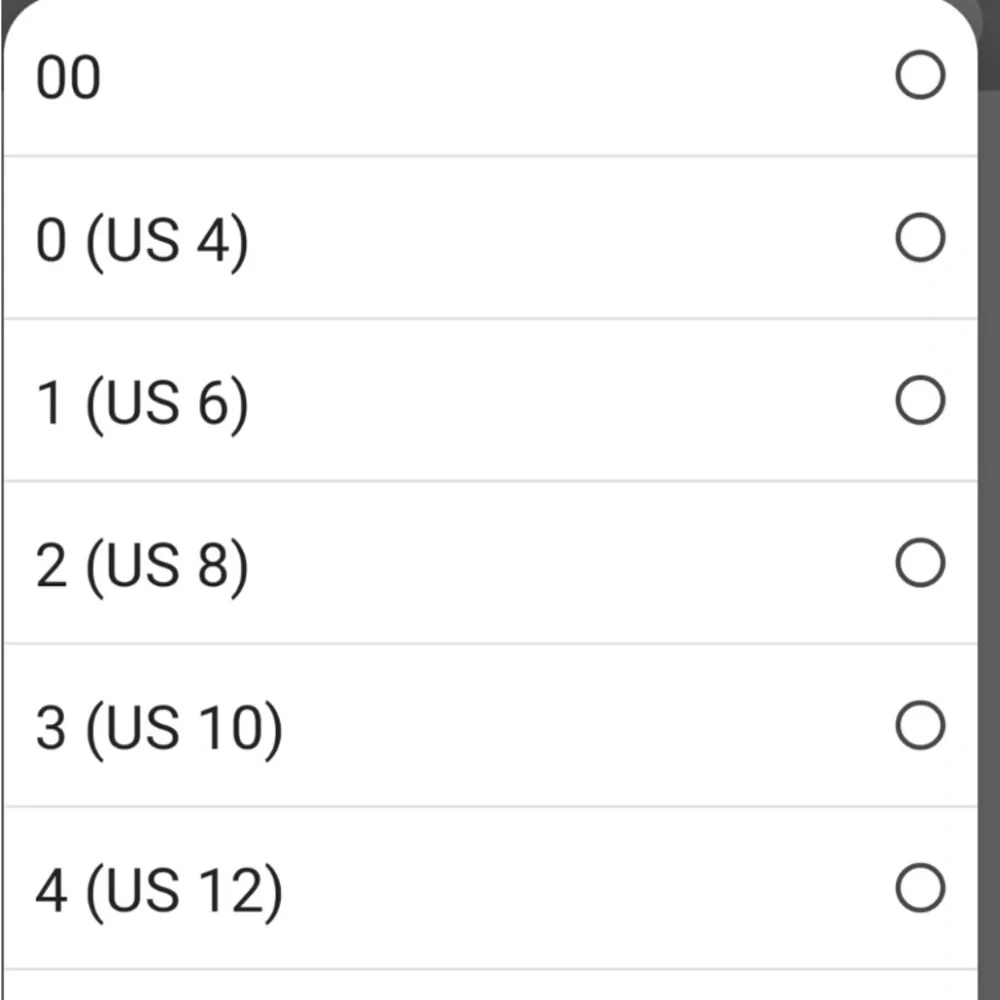Pick the US 8 size list row

point(490,562)
